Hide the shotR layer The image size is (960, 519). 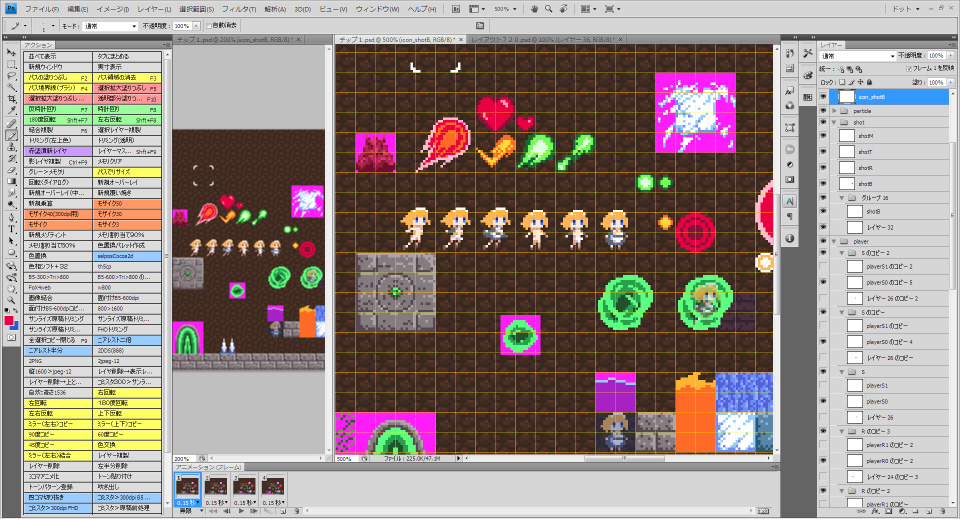click(x=823, y=168)
